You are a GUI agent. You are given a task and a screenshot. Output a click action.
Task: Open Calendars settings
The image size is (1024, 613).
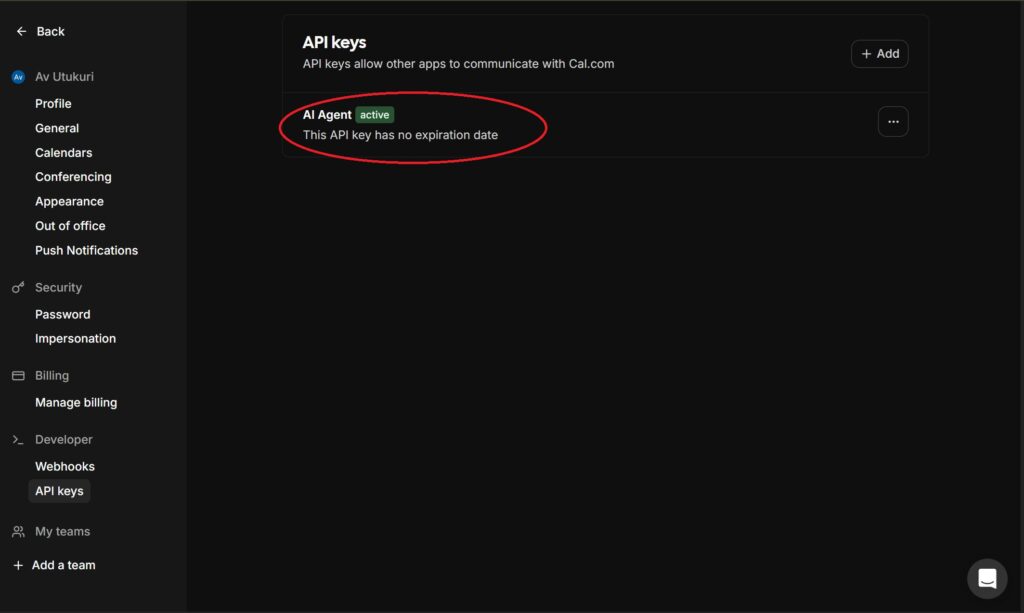tap(63, 153)
